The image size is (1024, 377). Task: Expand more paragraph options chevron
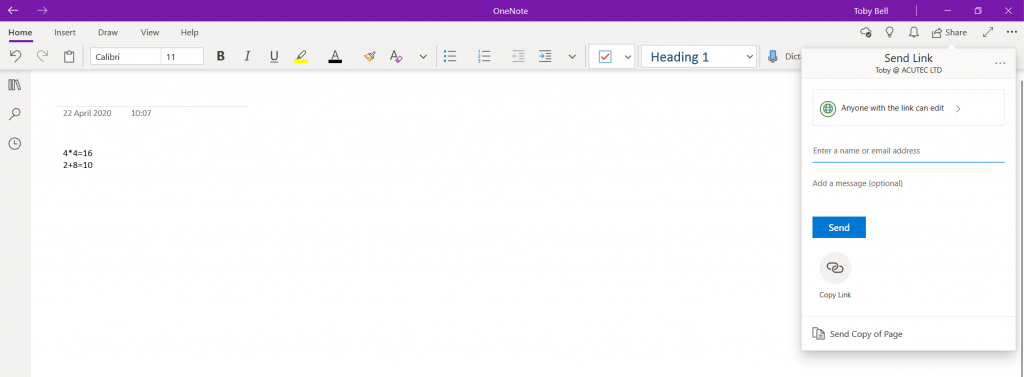coord(572,57)
